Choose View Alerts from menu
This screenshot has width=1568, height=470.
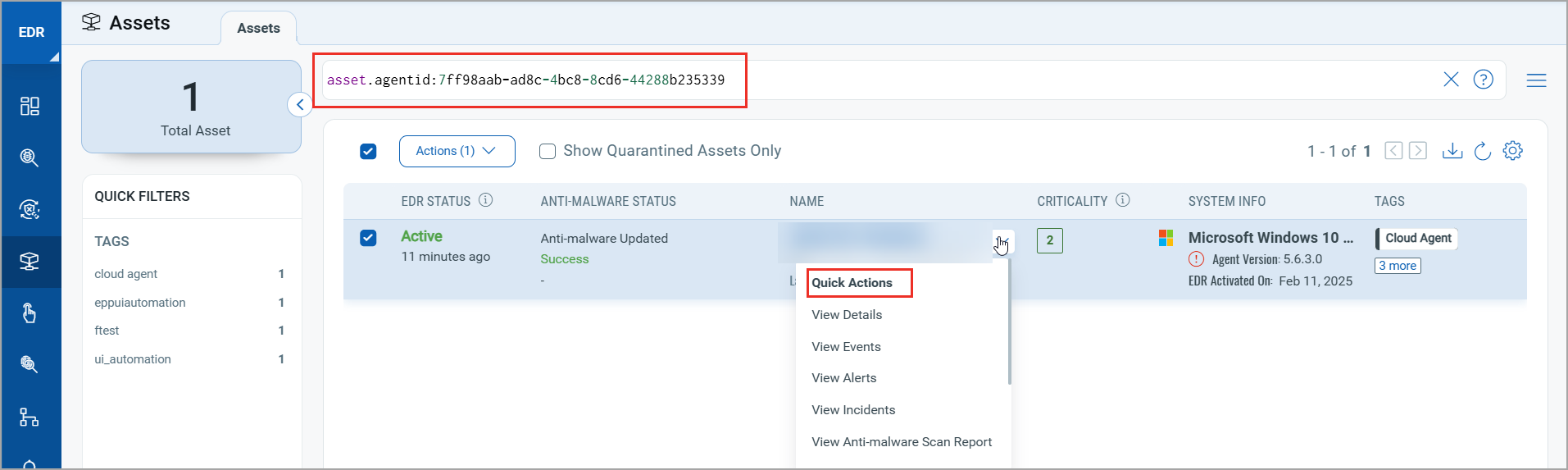(843, 378)
